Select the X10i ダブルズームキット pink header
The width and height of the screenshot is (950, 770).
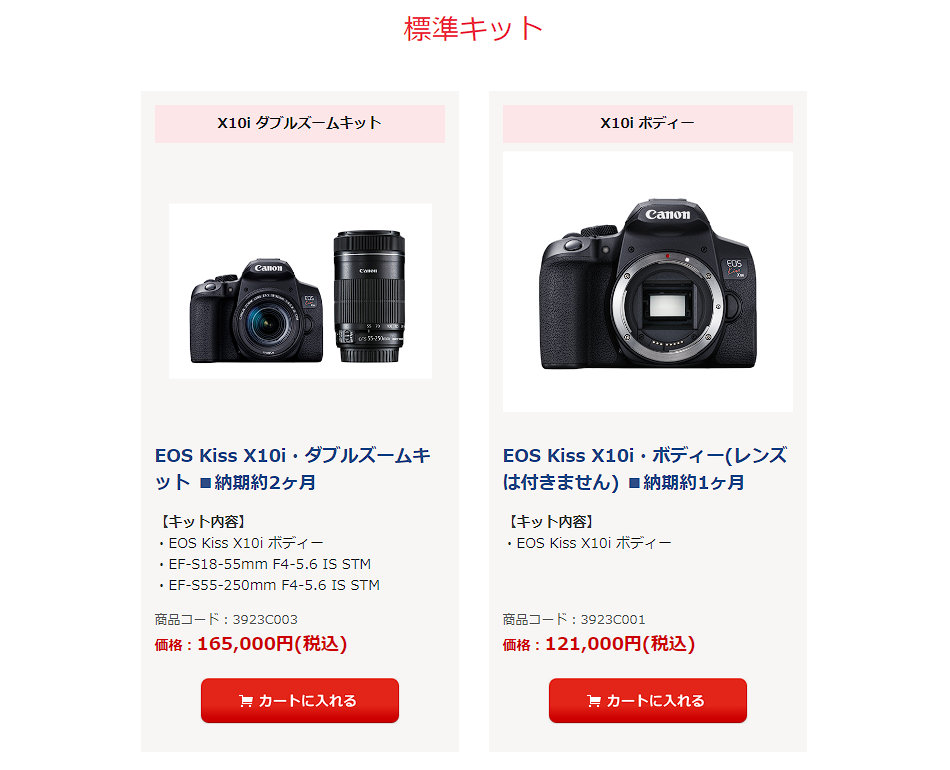coord(300,124)
